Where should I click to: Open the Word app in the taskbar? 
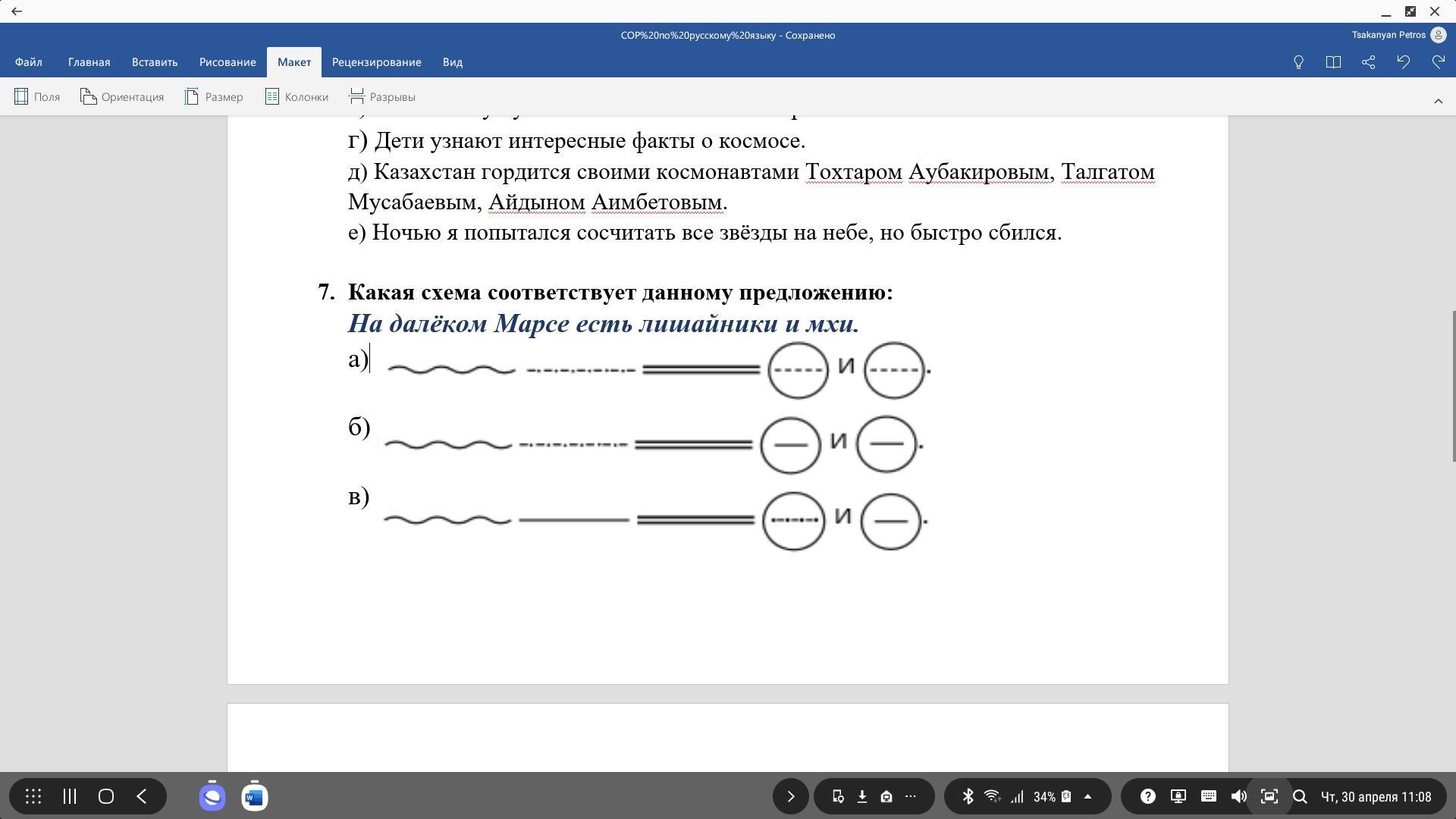(x=254, y=796)
